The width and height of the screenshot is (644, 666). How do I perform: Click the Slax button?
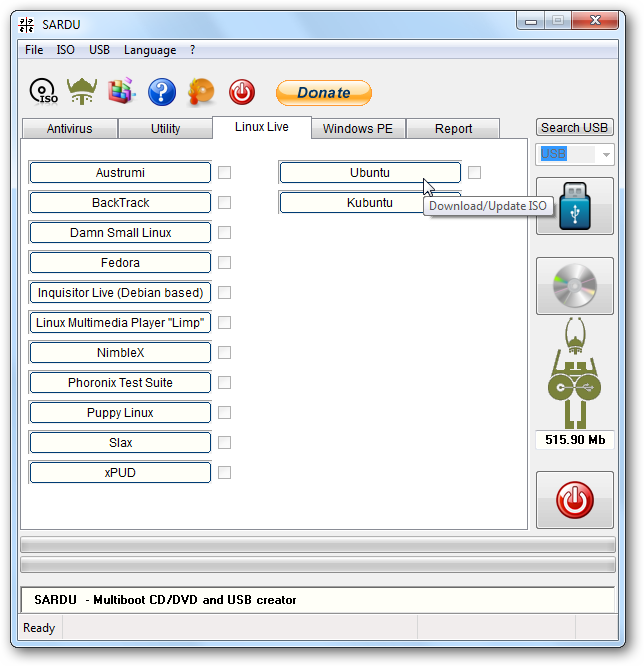click(120, 443)
